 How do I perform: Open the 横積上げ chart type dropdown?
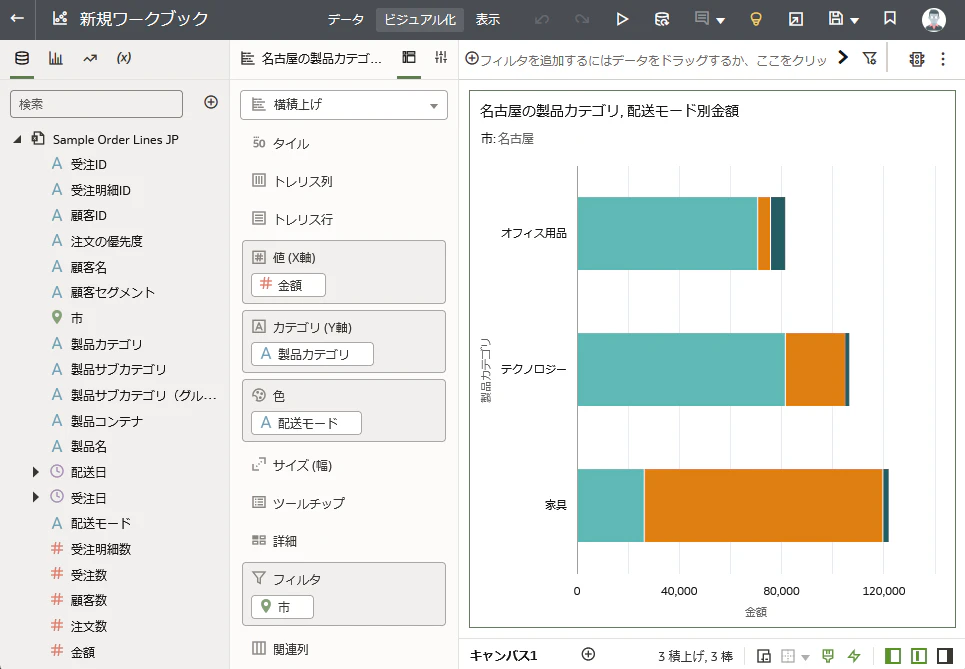[x=343, y=105]
